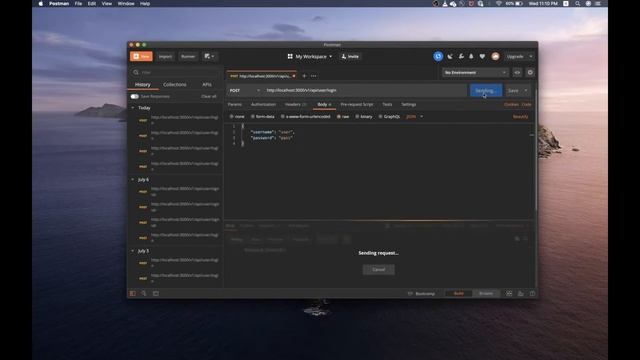
Task: Open the capture requests satellite icon
Action: [x=450, y=56]
